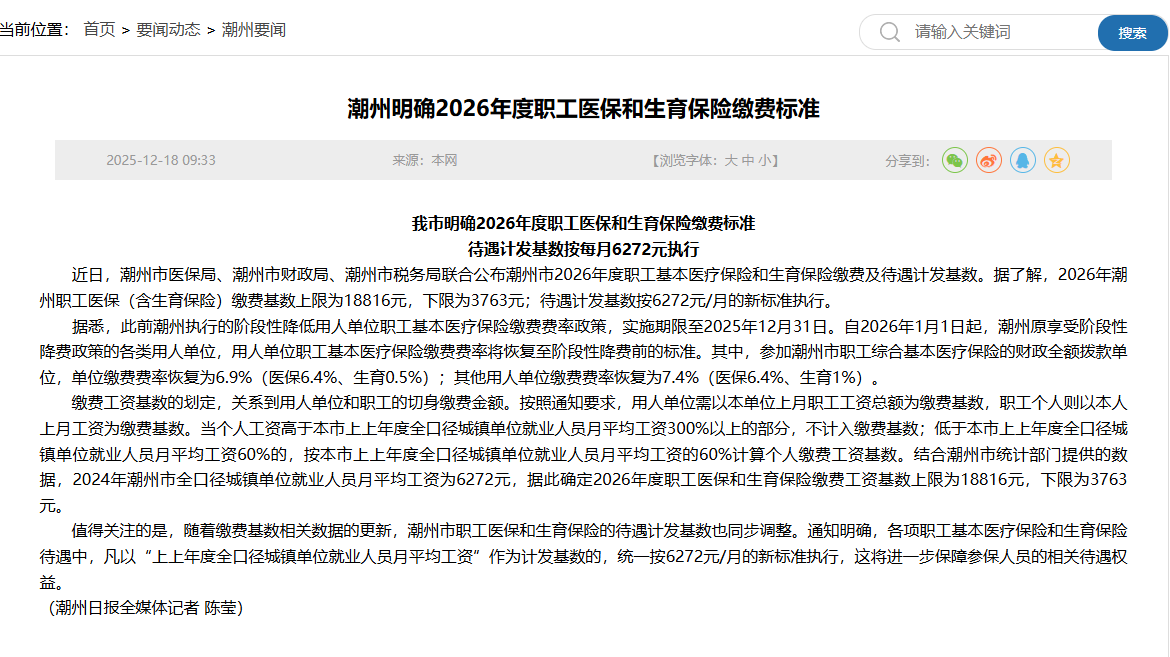
Task: Open 潮州要闻 breadcrumb link
Action: (x=253, y=30)
